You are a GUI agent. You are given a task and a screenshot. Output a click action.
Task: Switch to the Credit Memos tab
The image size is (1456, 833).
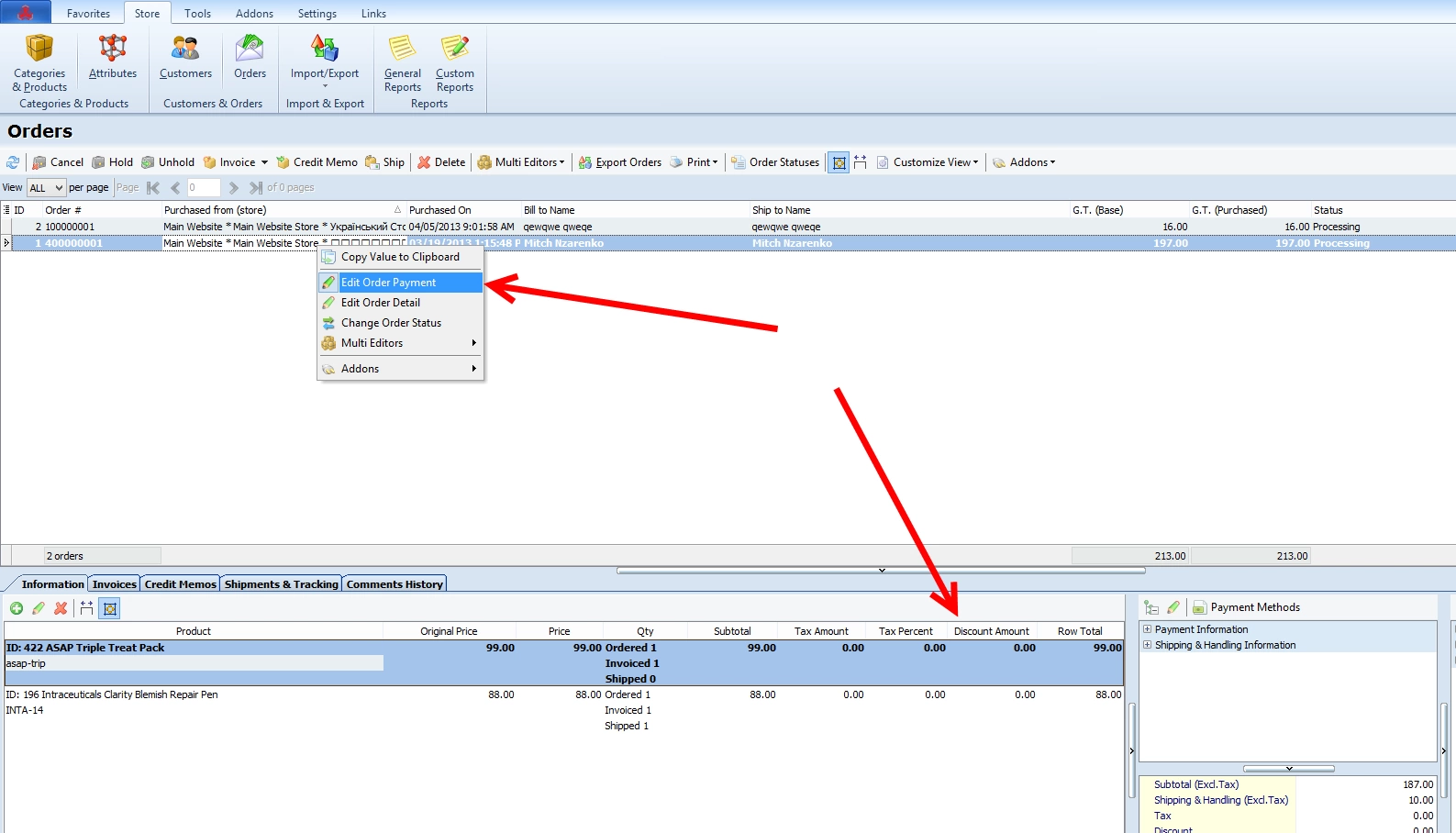pos(180,584)
